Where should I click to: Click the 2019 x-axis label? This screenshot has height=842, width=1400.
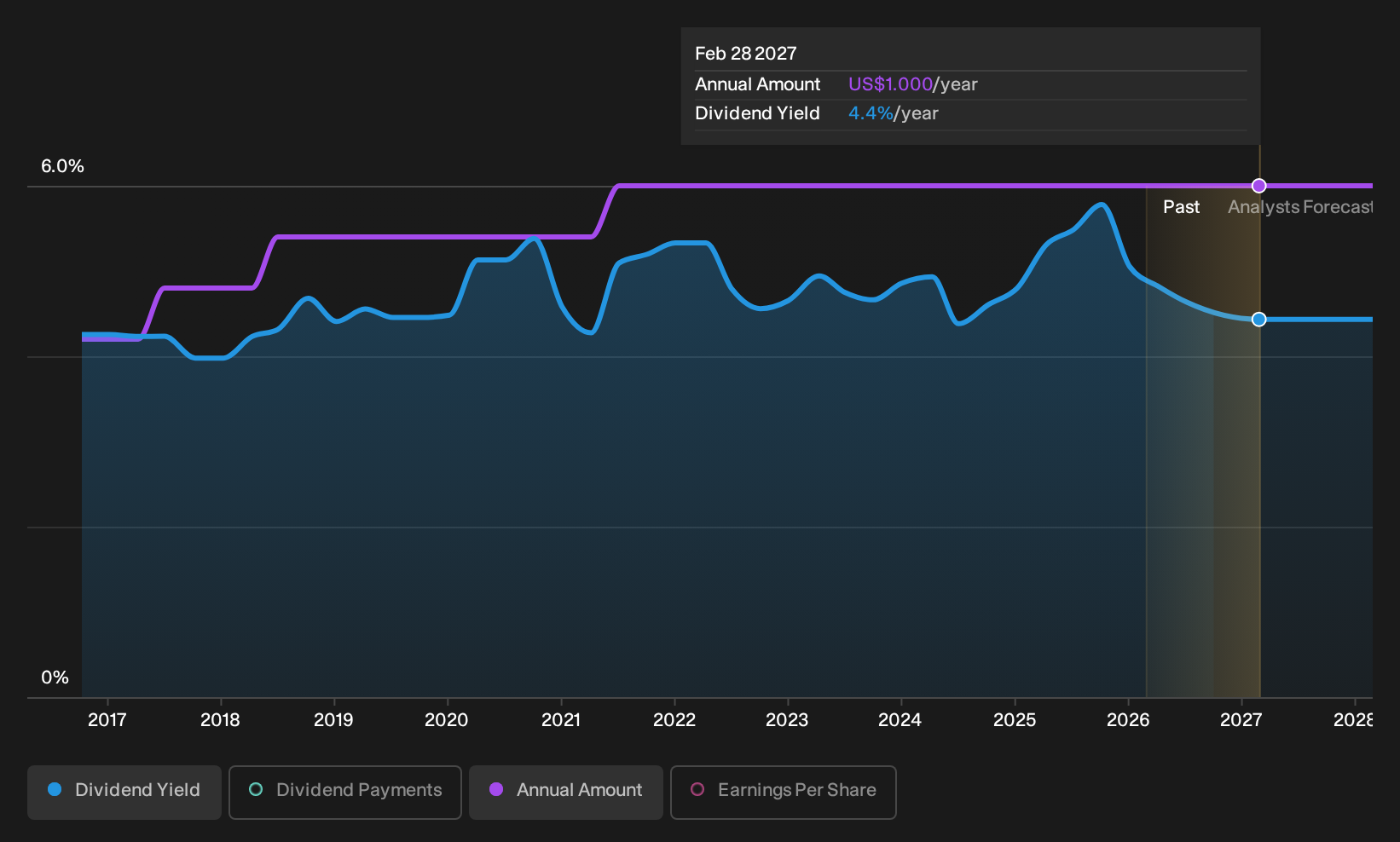333,720
